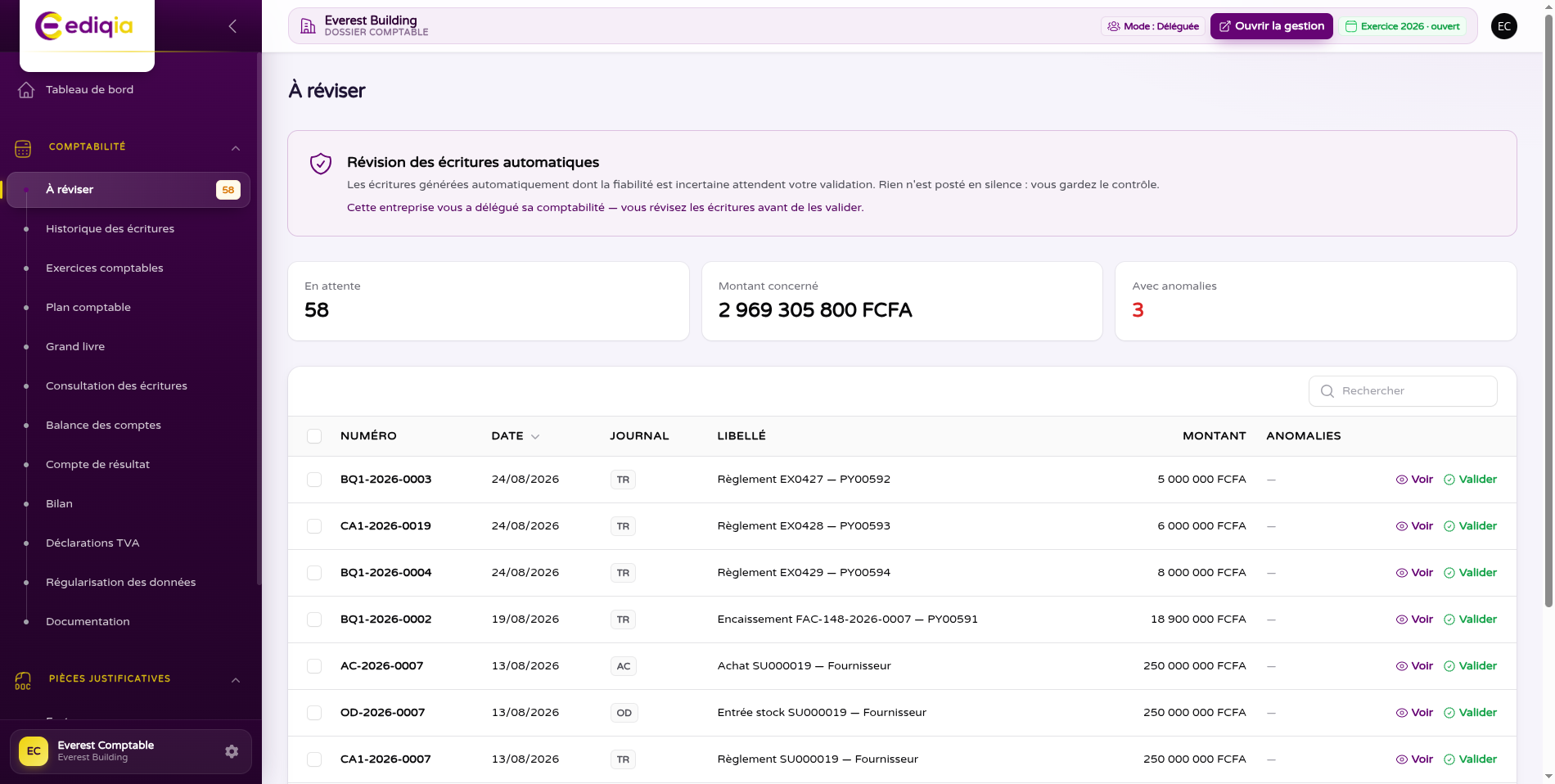Click the 58 badge beside À réviser
This screenshot has width=1555, height=784.
pos(228,190)
